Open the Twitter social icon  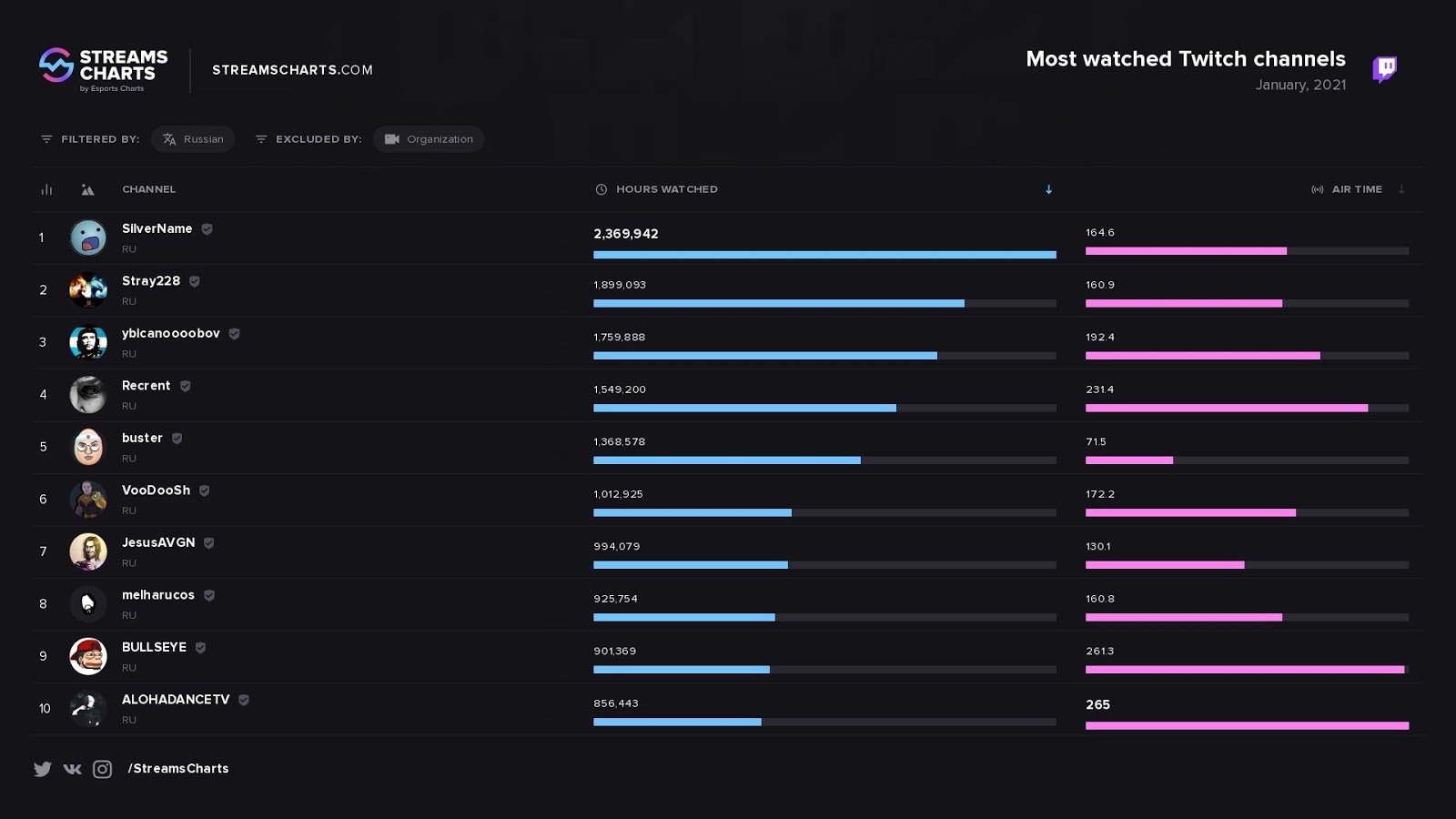click(43, 769)
